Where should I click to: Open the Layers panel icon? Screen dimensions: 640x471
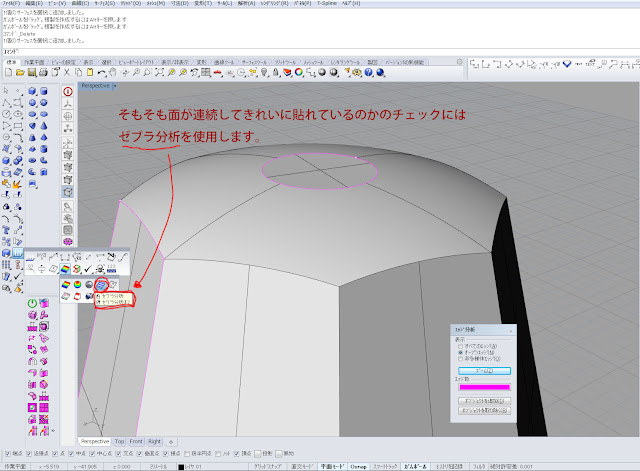click(x=287, y=73)
